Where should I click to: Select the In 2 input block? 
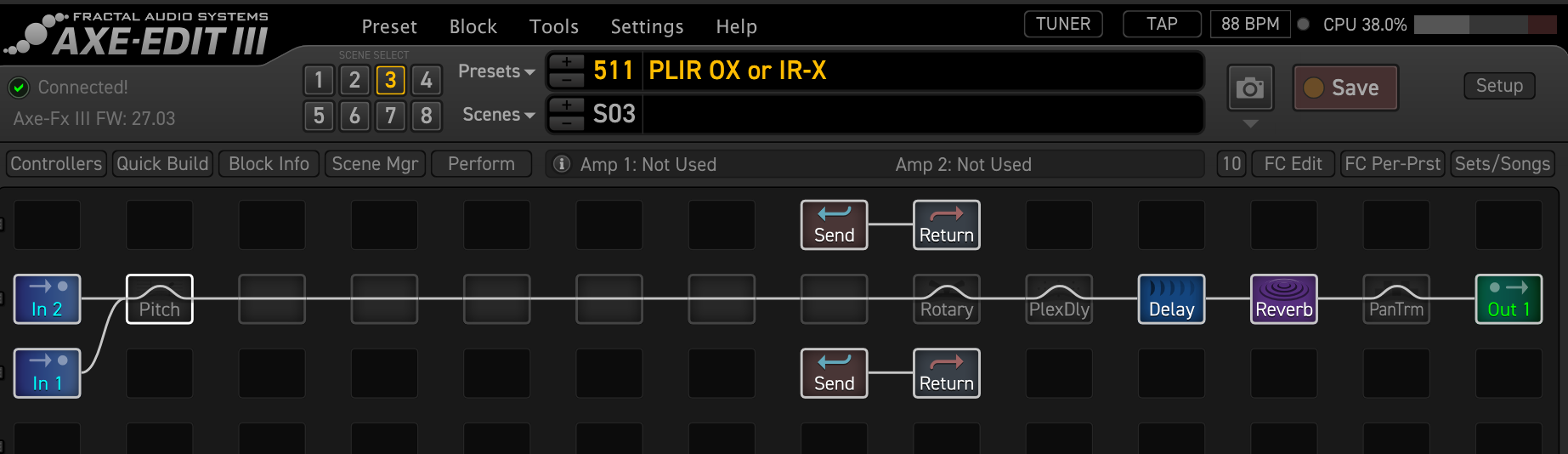click(48, 299)
